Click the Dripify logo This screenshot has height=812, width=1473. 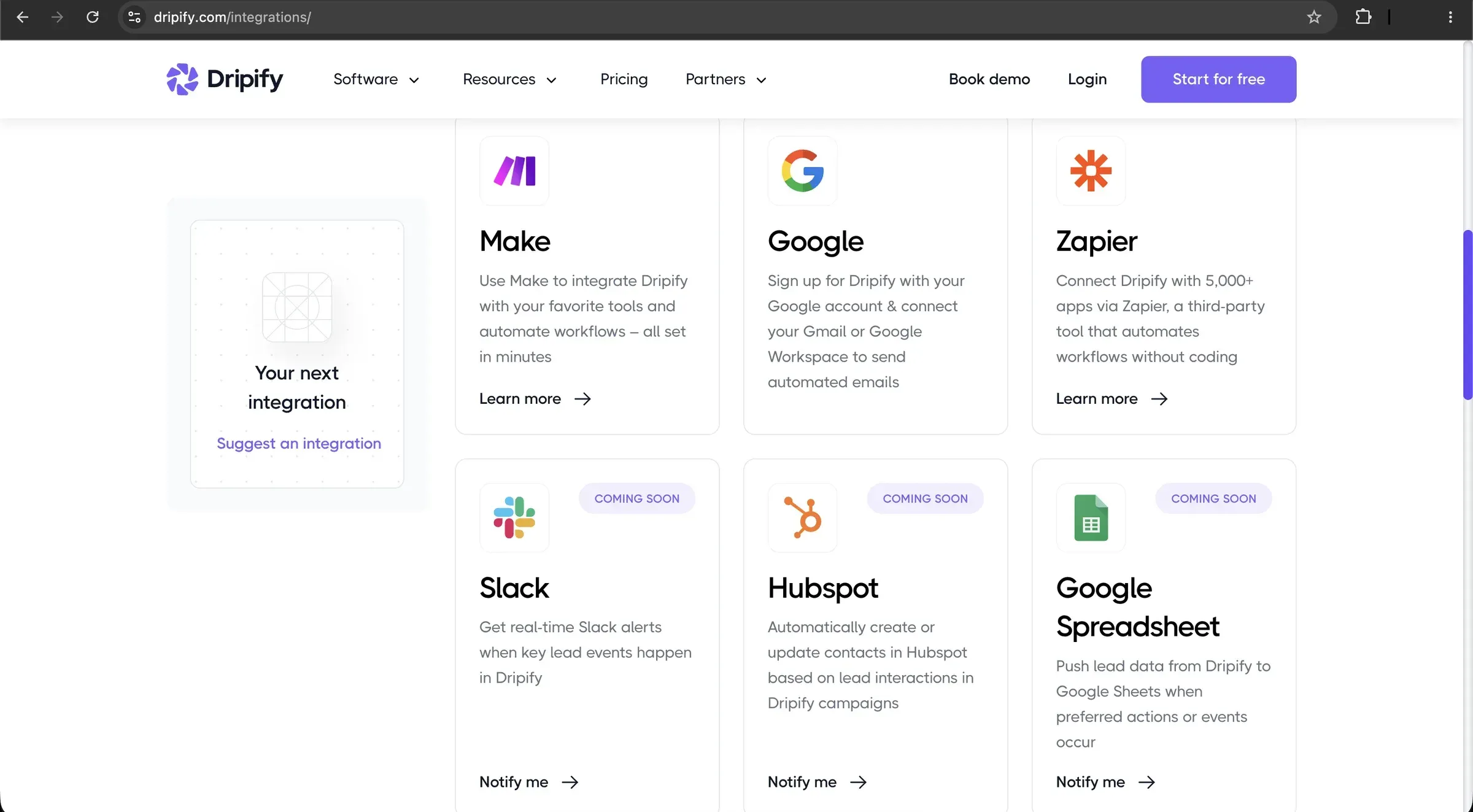225,79
